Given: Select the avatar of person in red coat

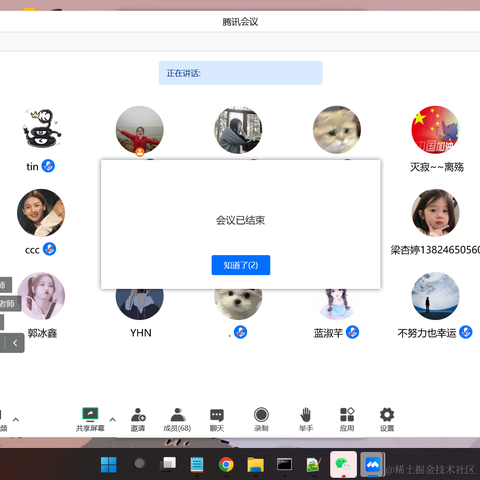Looking at the screenshot, I should pyautogui.click(x=140, y=129).
